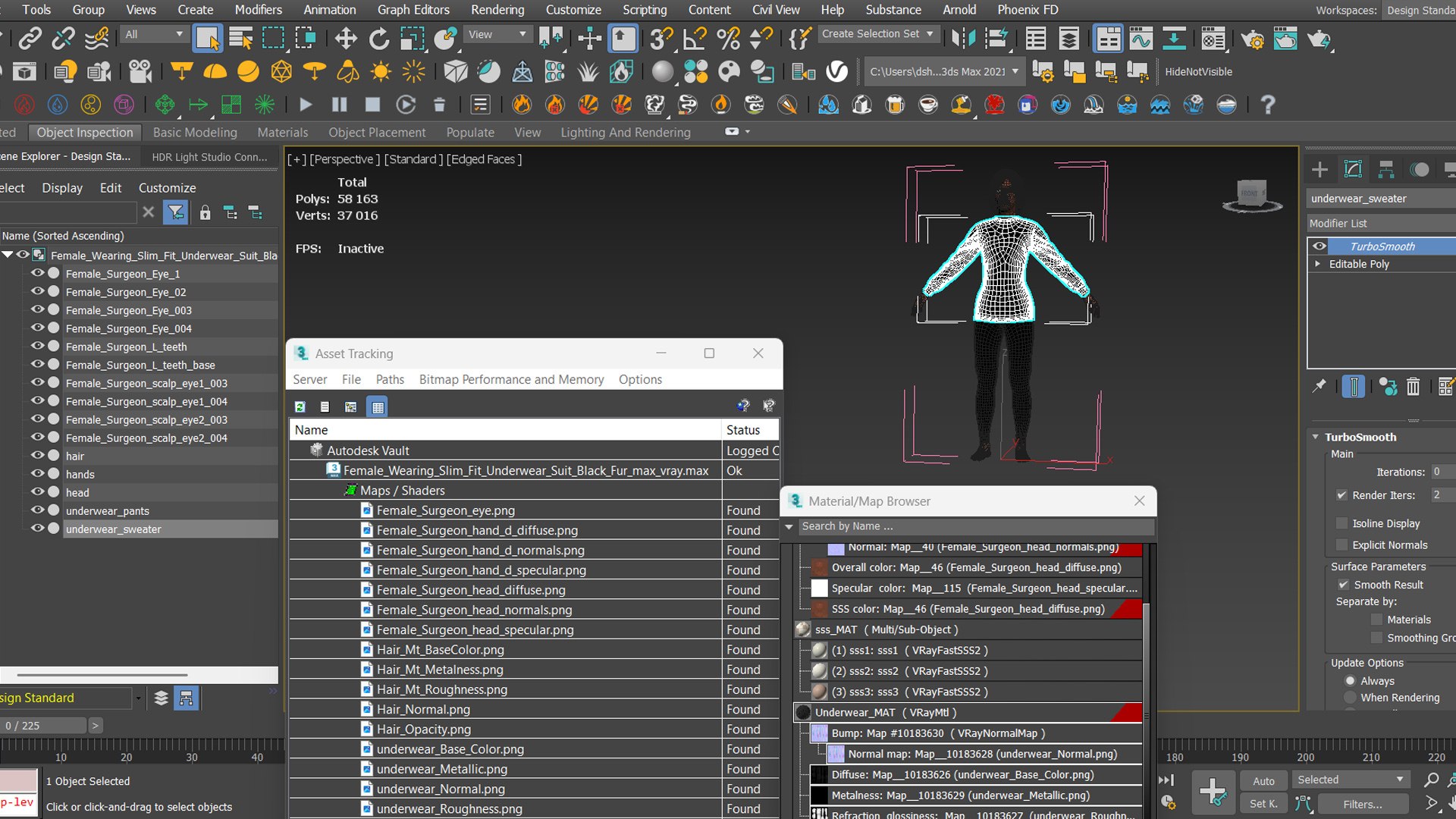Toggle the scene explorer filter funnel icon
The width and height of the screenshot is (1456, 819).
point(175,213)
